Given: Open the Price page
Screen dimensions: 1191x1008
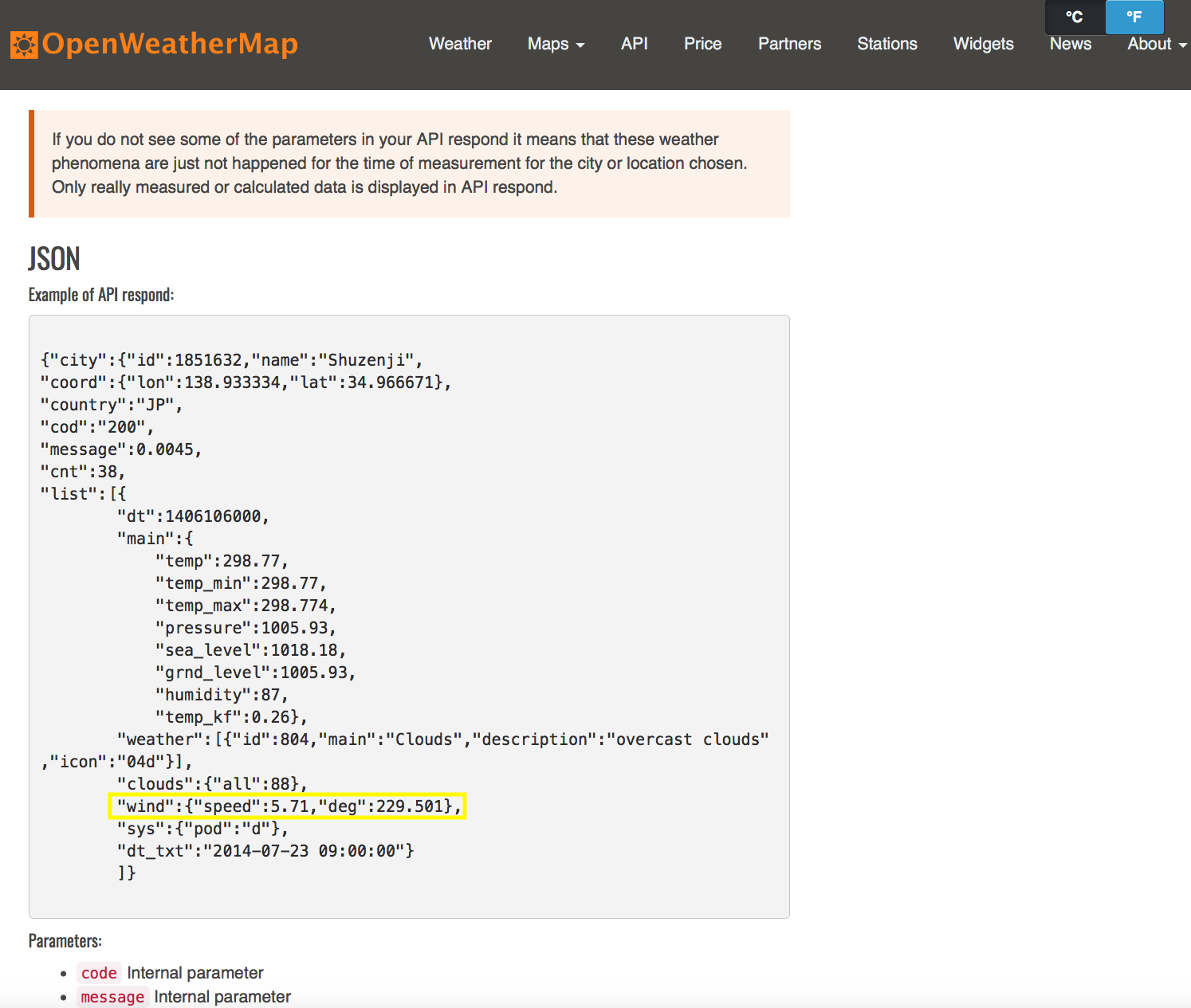Looking at the screenshot, I should tap(702, 44).
